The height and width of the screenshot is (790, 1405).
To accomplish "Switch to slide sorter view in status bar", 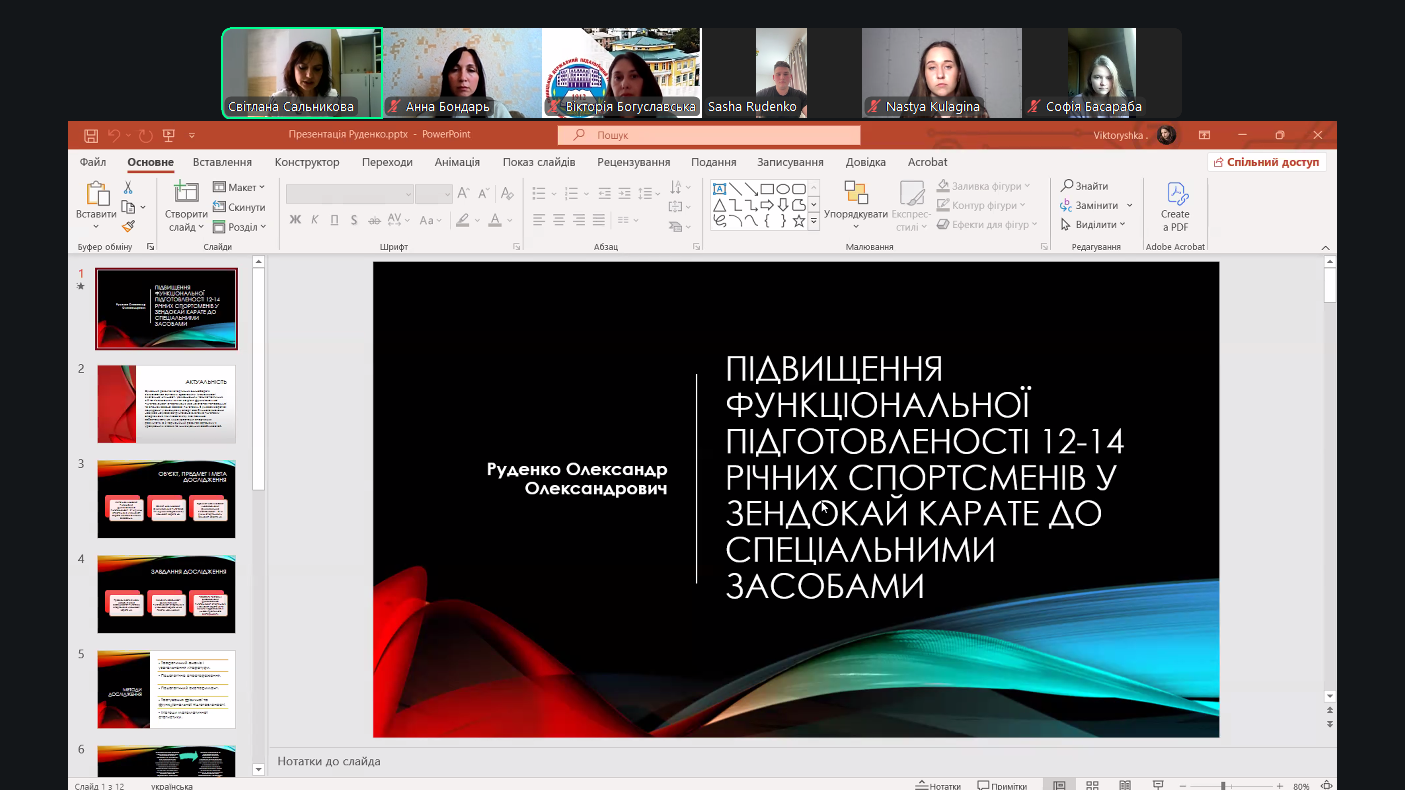I will [1092, 785].
